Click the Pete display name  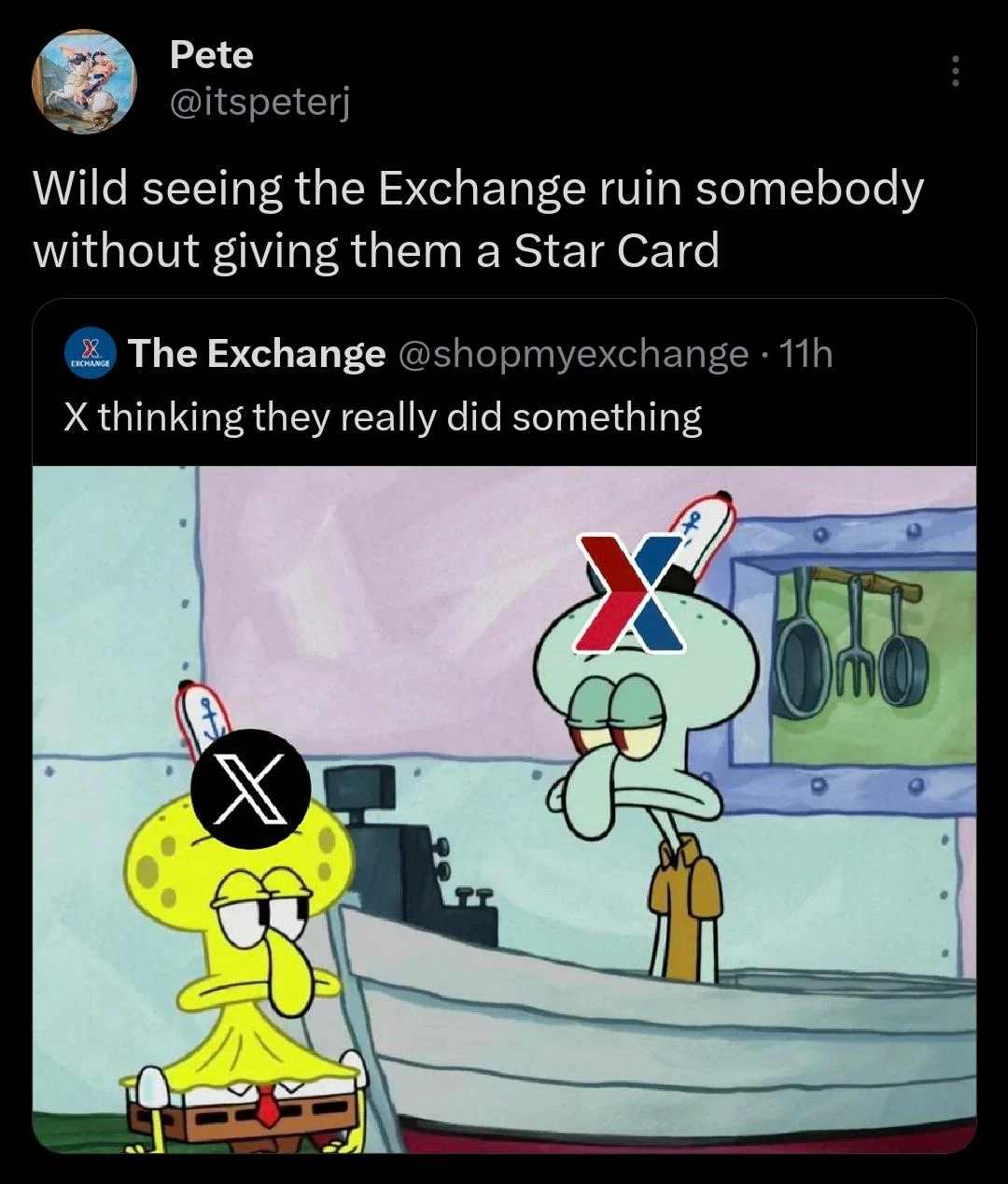[x=212, y=55]
